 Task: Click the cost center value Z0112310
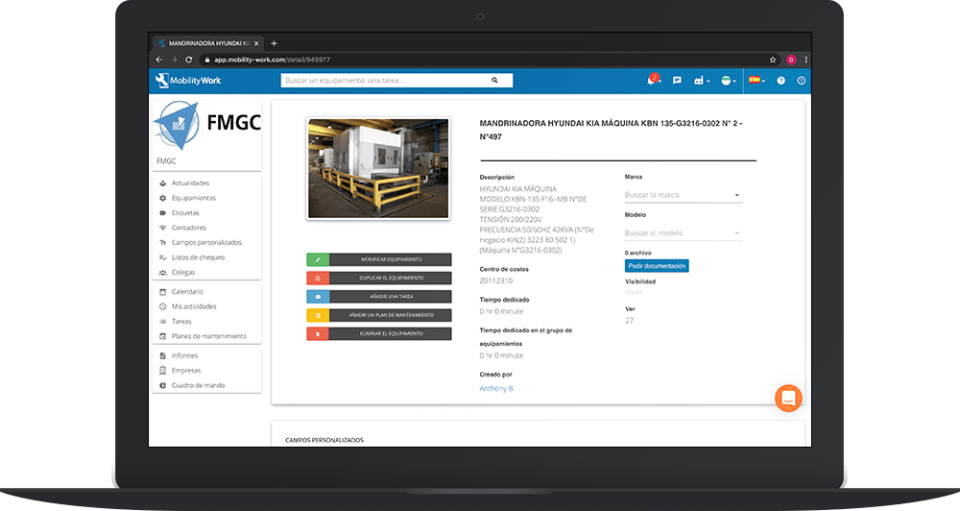[496, 281]
